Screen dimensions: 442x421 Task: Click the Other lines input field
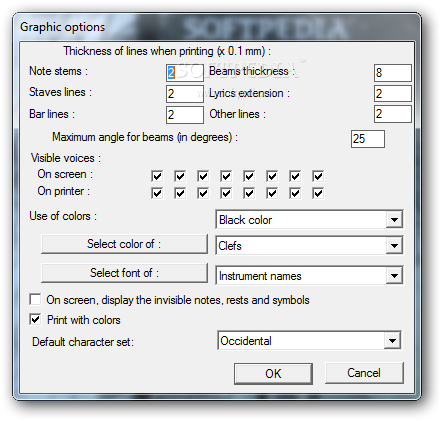(393, 114)
